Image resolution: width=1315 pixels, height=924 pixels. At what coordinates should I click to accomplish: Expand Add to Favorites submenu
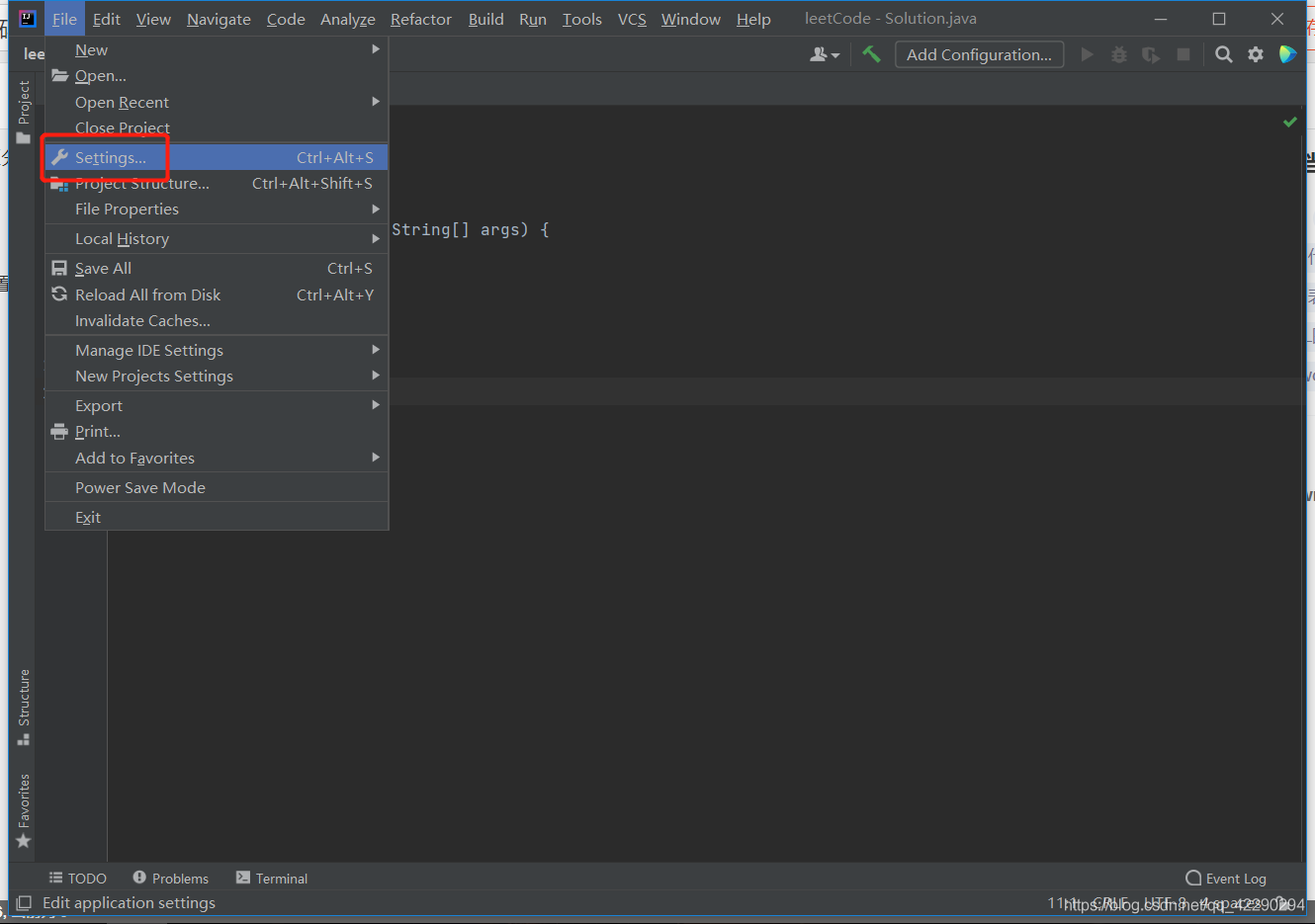click(217, 458)
